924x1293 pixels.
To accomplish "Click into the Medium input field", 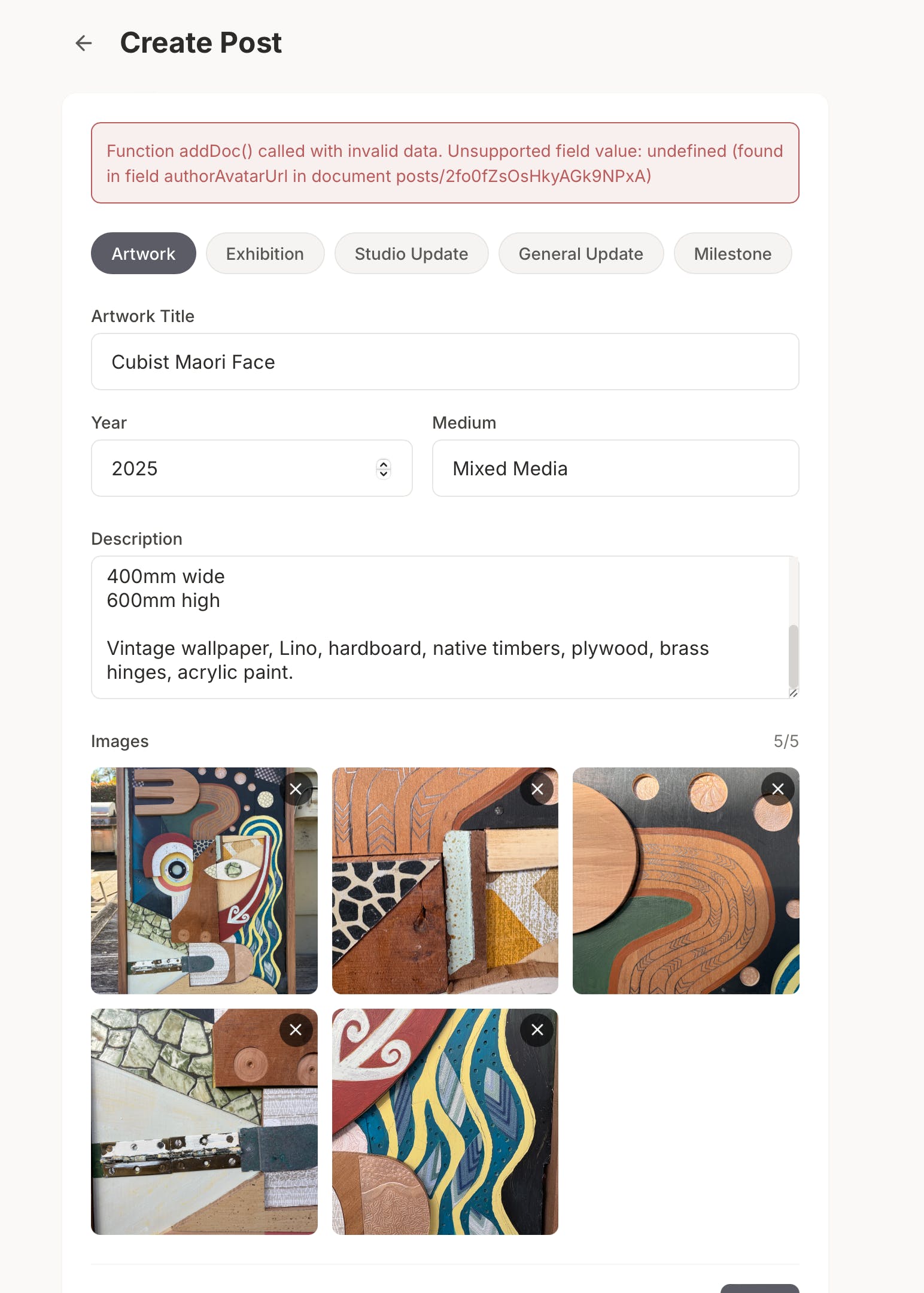I will (616, 468).
